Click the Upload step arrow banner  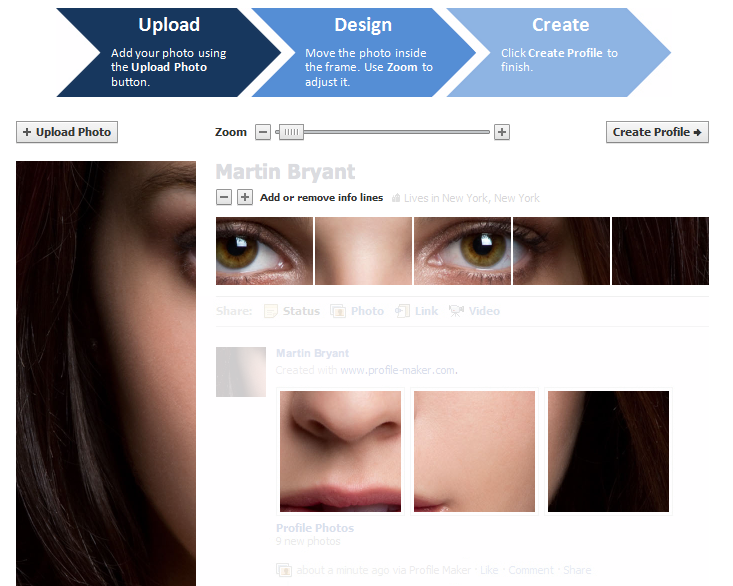click(169, 52)
